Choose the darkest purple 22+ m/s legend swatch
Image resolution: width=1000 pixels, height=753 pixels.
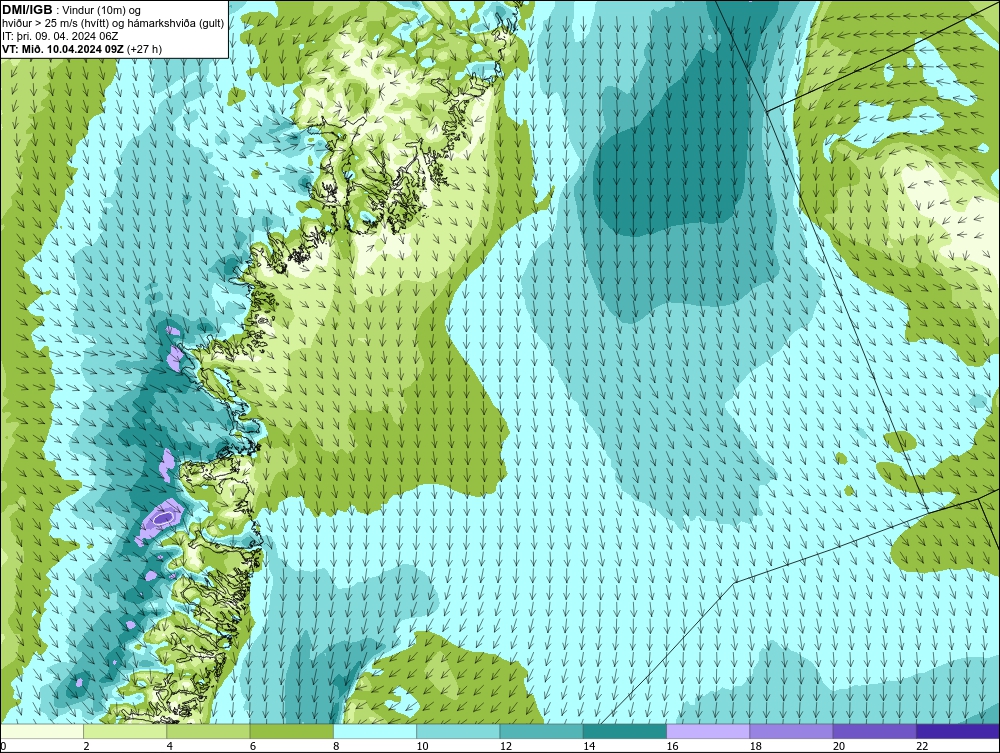pyautogui.click(x=958, y=731)
